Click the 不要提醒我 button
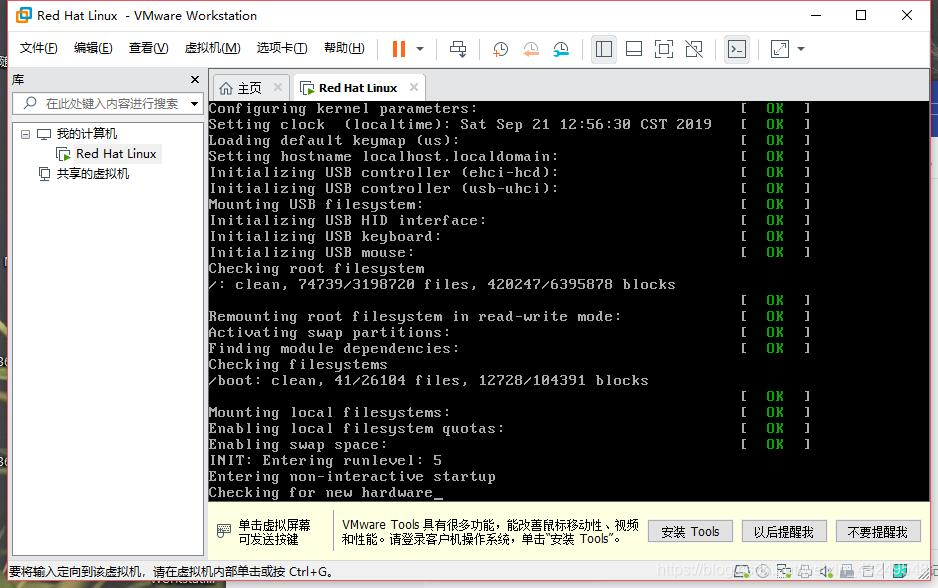This screenshot has width=938, height=588. click(878, 532)
